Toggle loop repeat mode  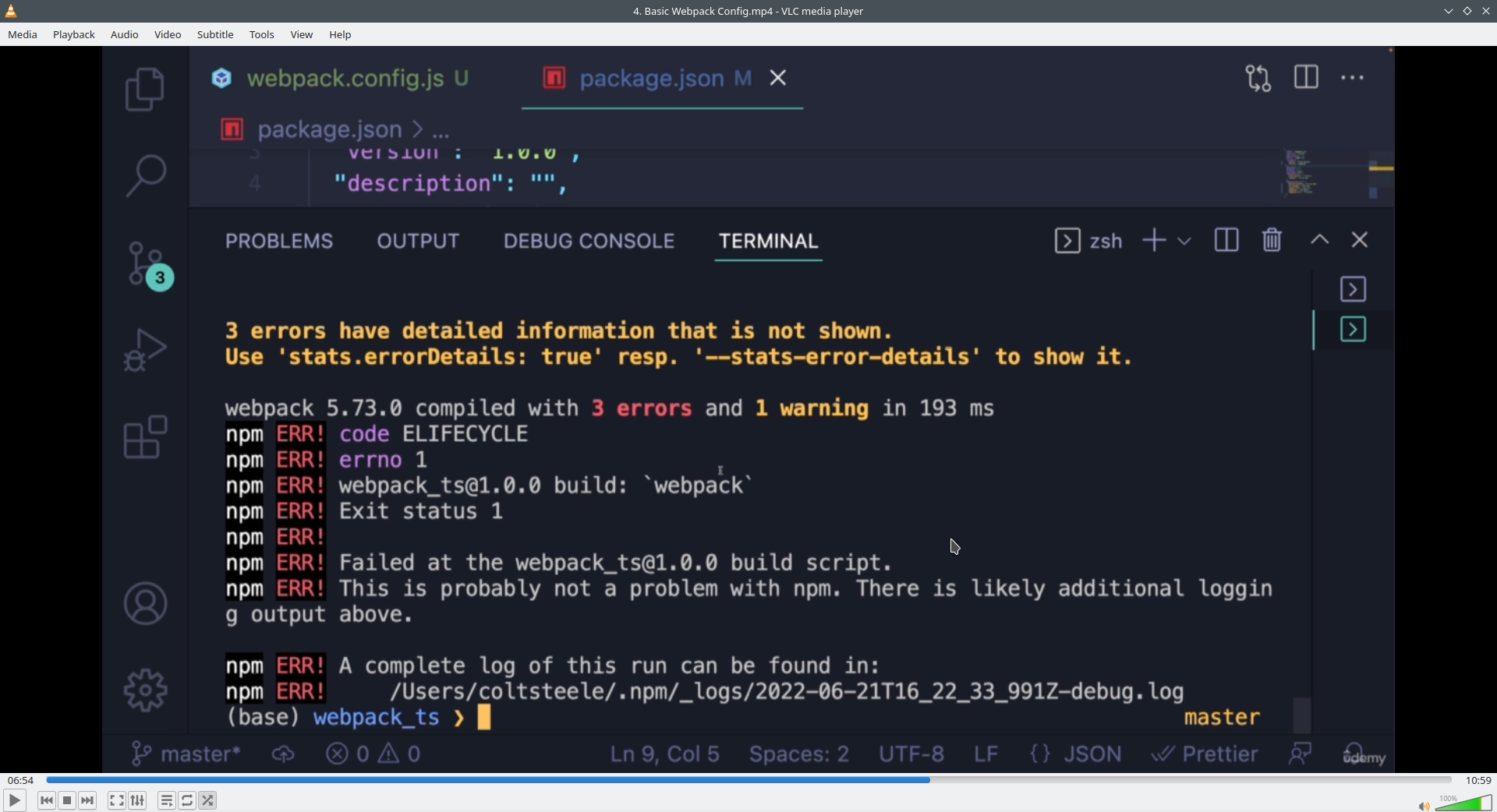click(187, 800)
